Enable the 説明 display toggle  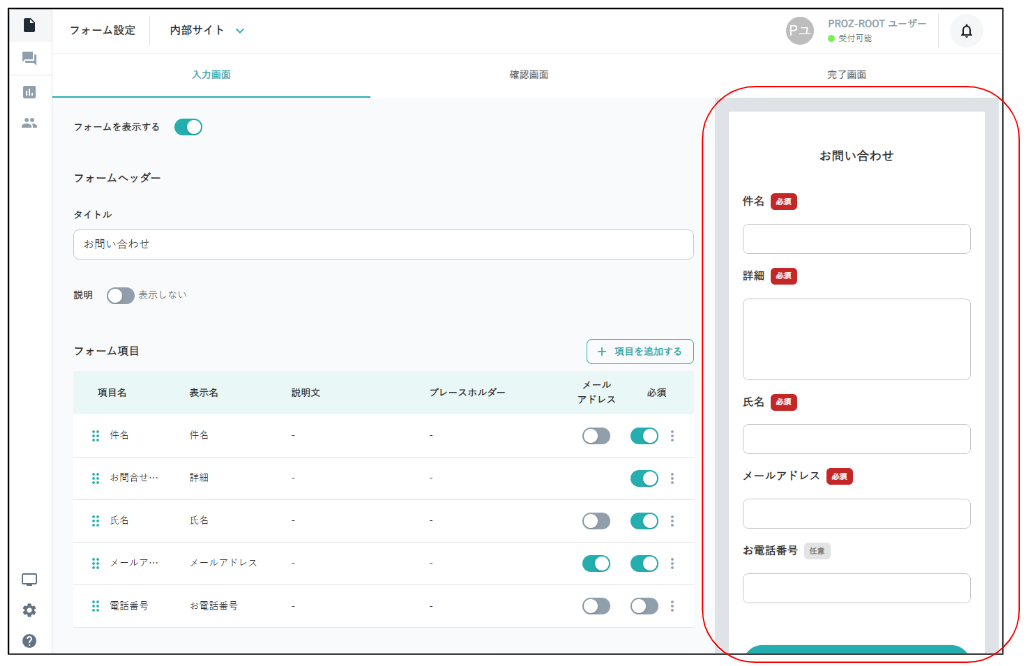tap(121, 296)
